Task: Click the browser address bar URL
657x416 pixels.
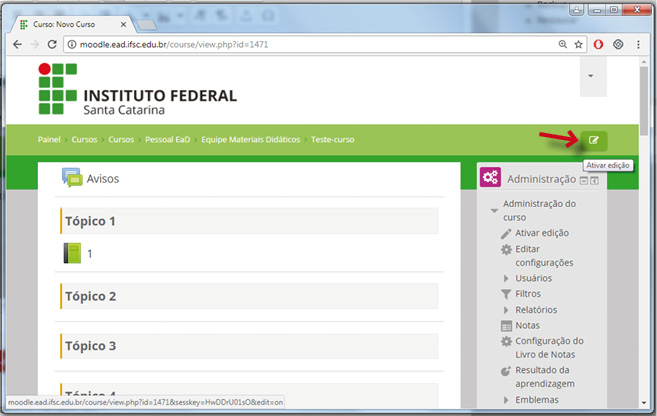Action: 300,45
